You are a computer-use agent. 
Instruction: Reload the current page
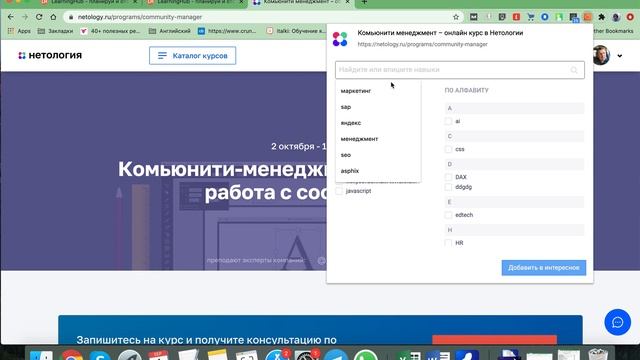click(39, 17)
